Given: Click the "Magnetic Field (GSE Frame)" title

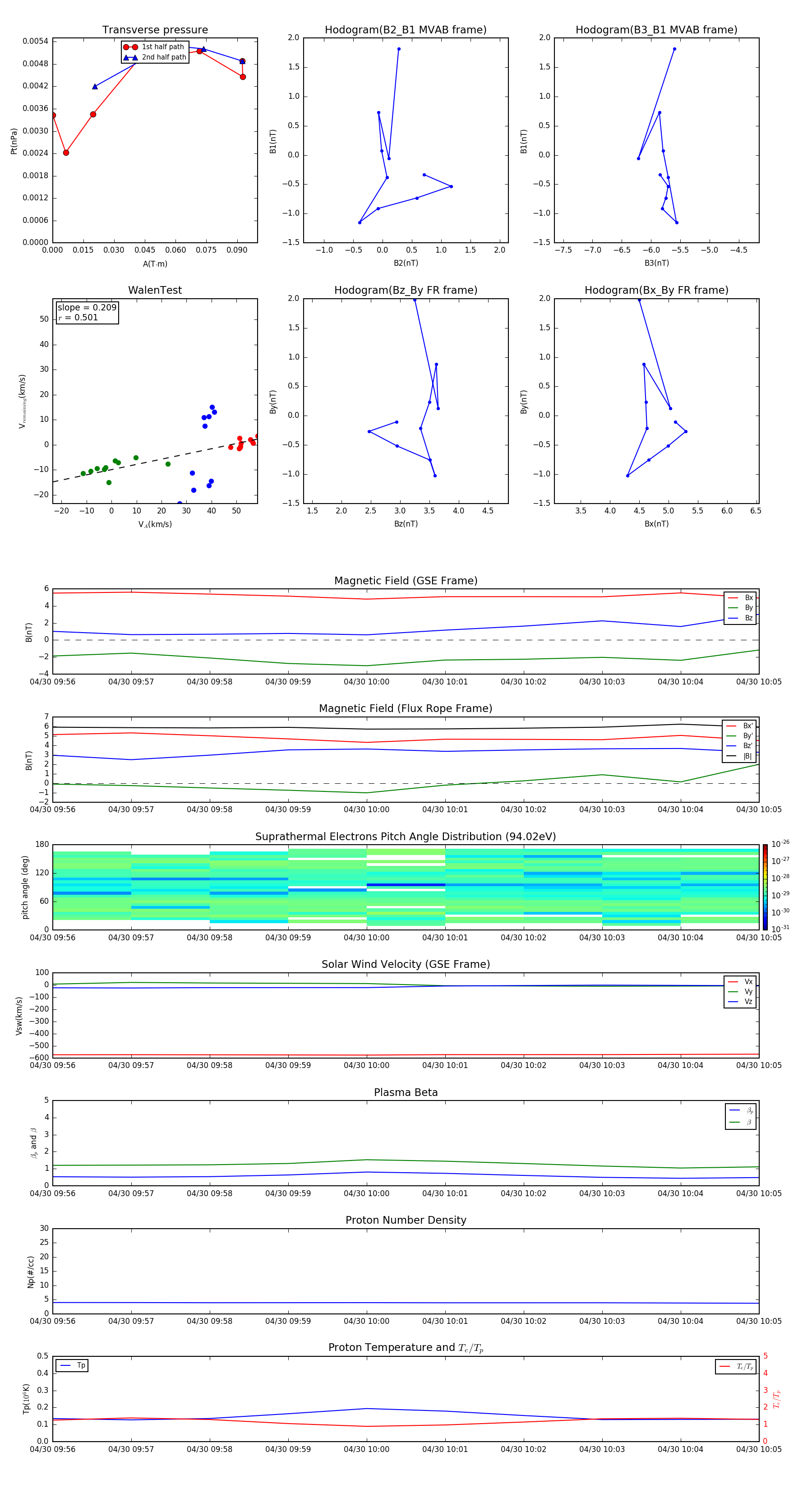Looking at the screenshot, I should tap(406, 580).
